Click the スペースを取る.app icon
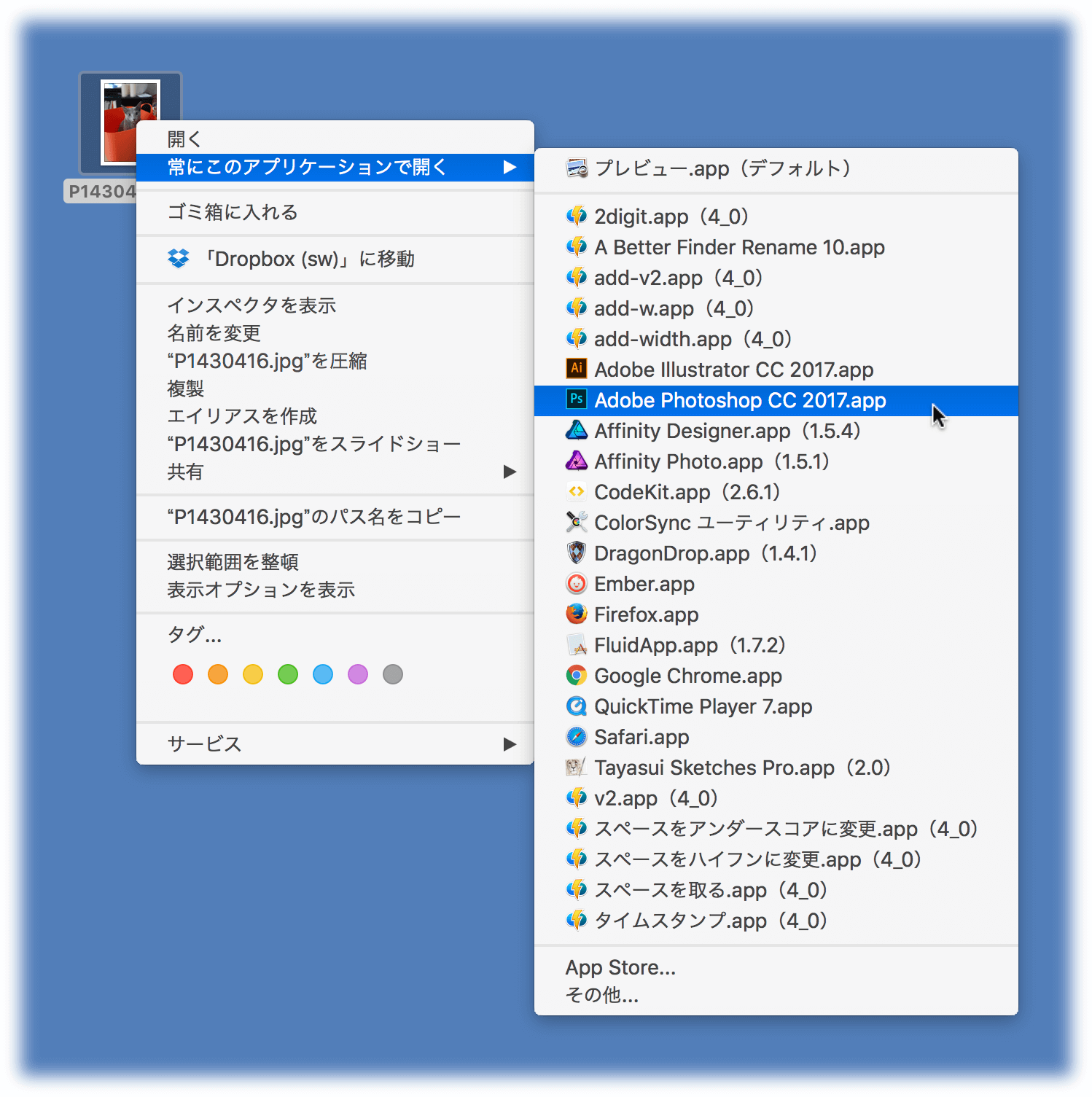 [x=577, y=890]
